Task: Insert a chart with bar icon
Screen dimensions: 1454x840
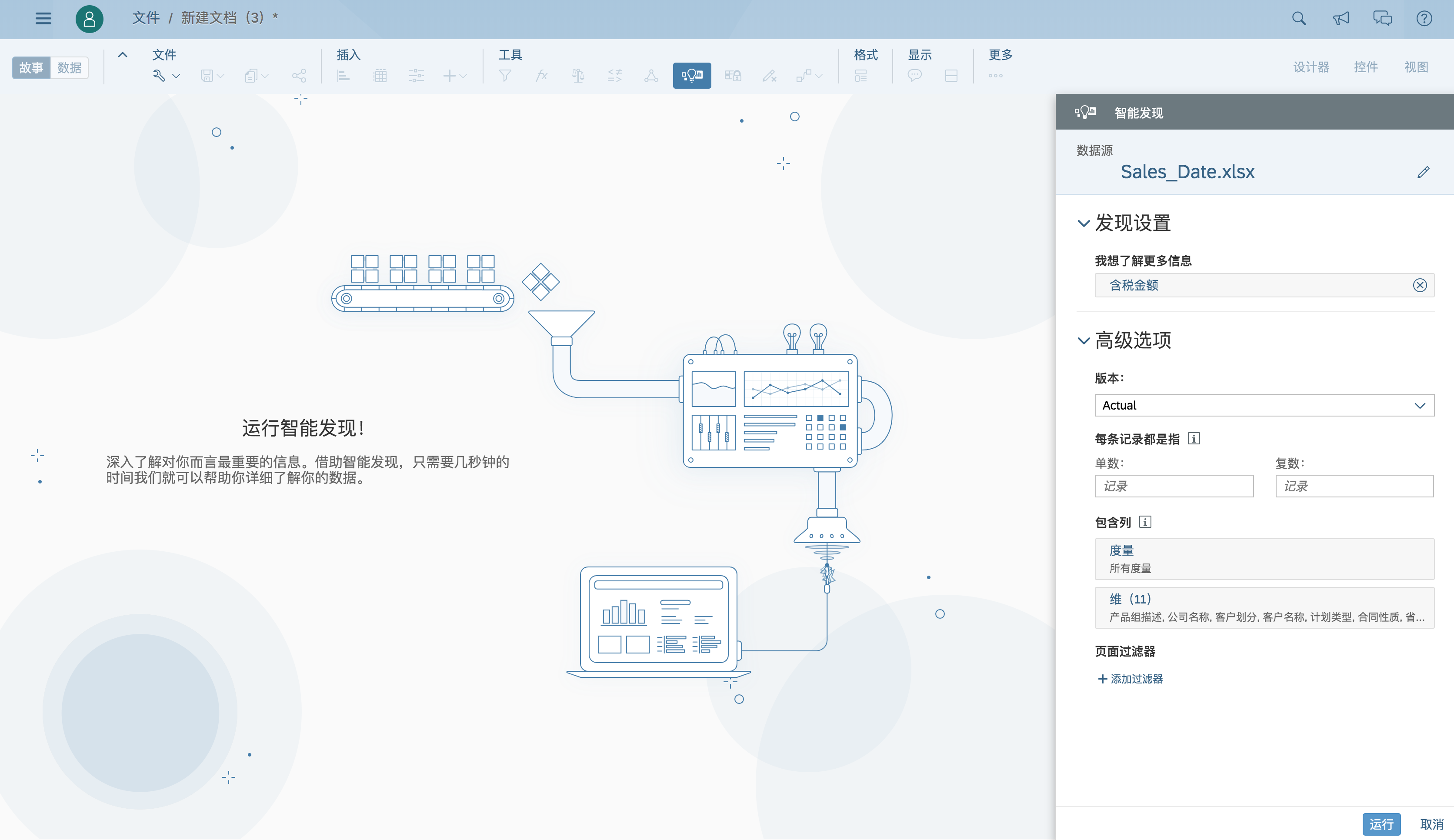Action: (x=343, y=76)
